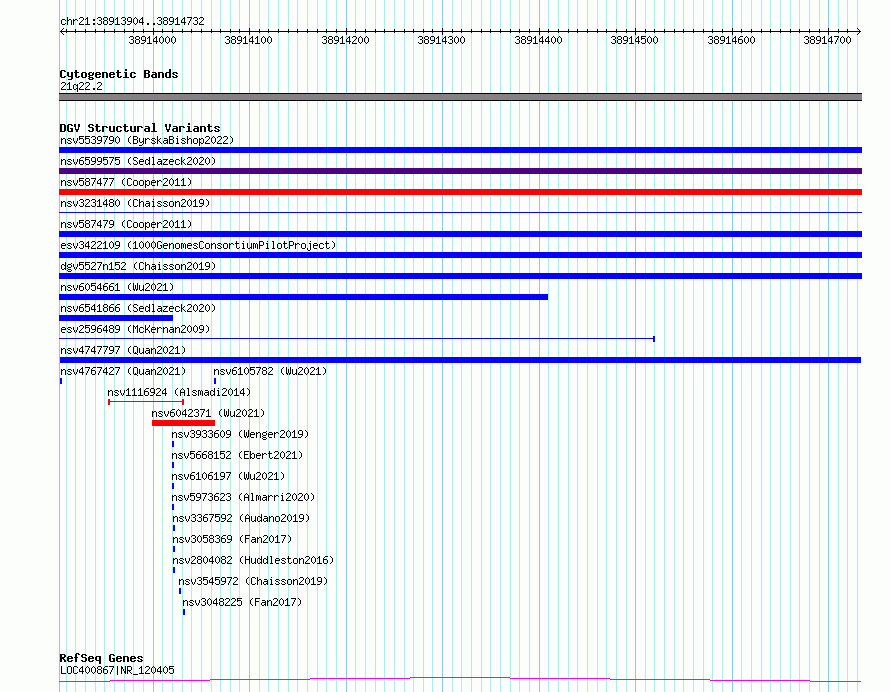The height and width of the screenshot is (692, 890).
Task: Click the blue bar under dgv5527n152
Action: pyautogui.click(x=460, y=276)
